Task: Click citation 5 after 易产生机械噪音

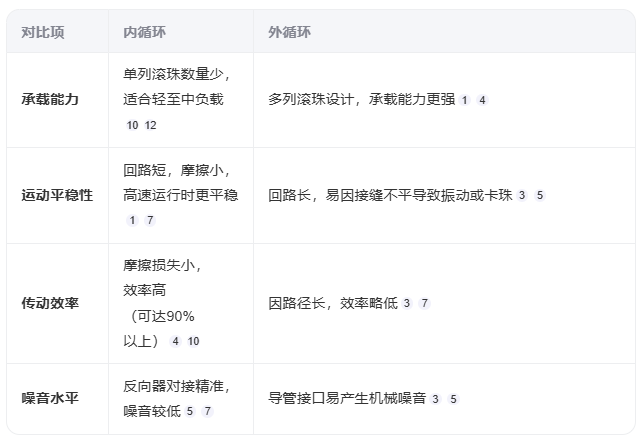Action: coord(454,399)
